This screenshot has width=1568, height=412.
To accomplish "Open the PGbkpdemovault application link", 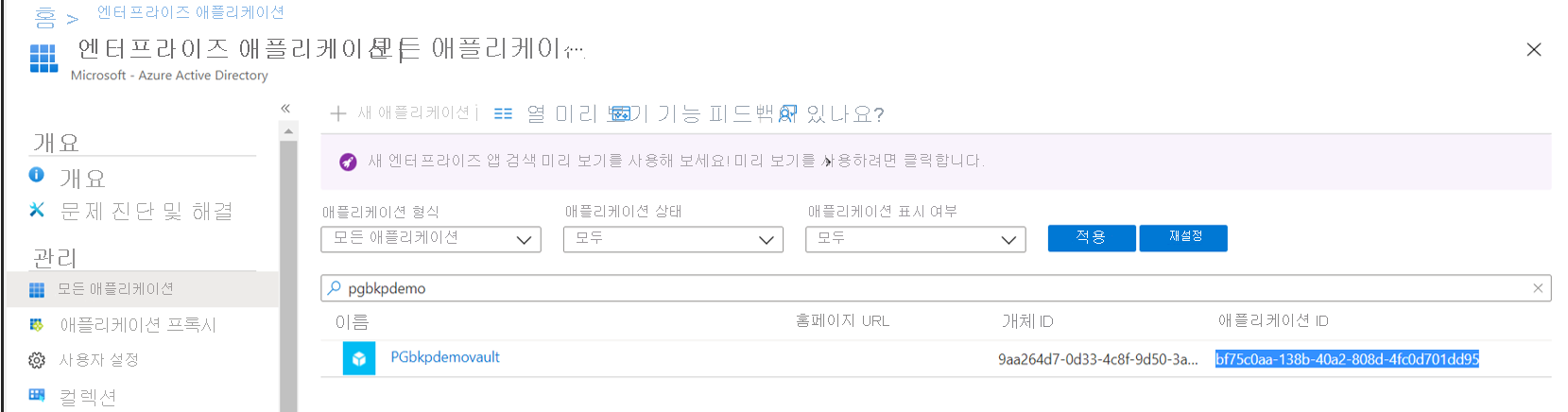I will 445,357.
